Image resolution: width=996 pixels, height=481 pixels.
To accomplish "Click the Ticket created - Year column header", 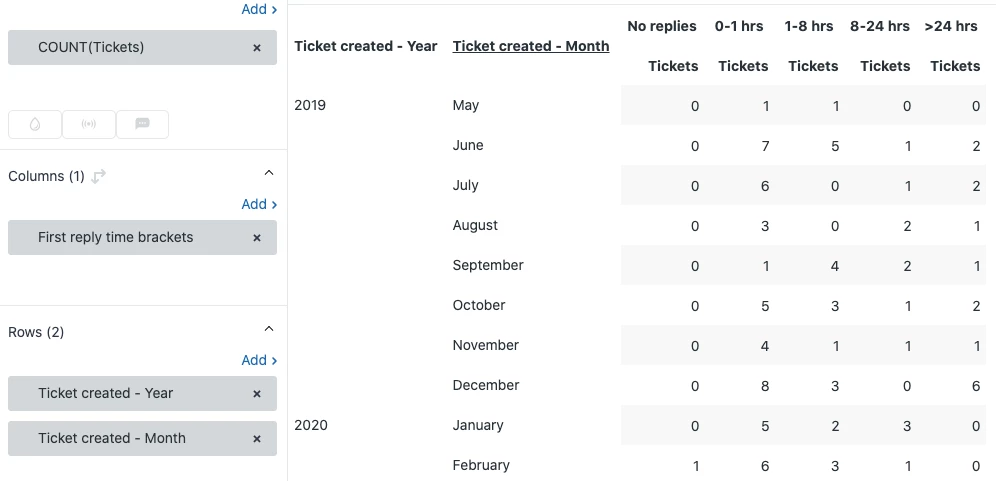I will pos(365,46).
